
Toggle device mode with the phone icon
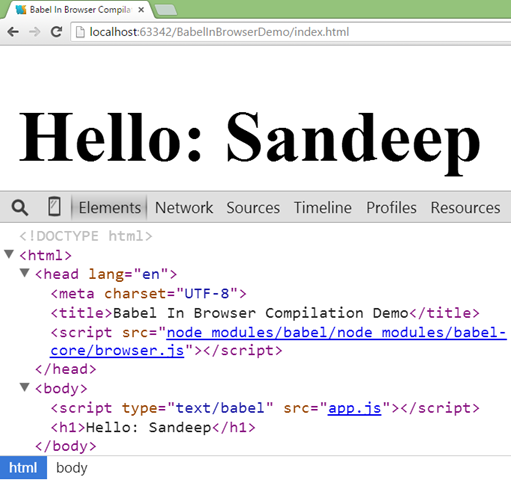[x=54, y=207]
